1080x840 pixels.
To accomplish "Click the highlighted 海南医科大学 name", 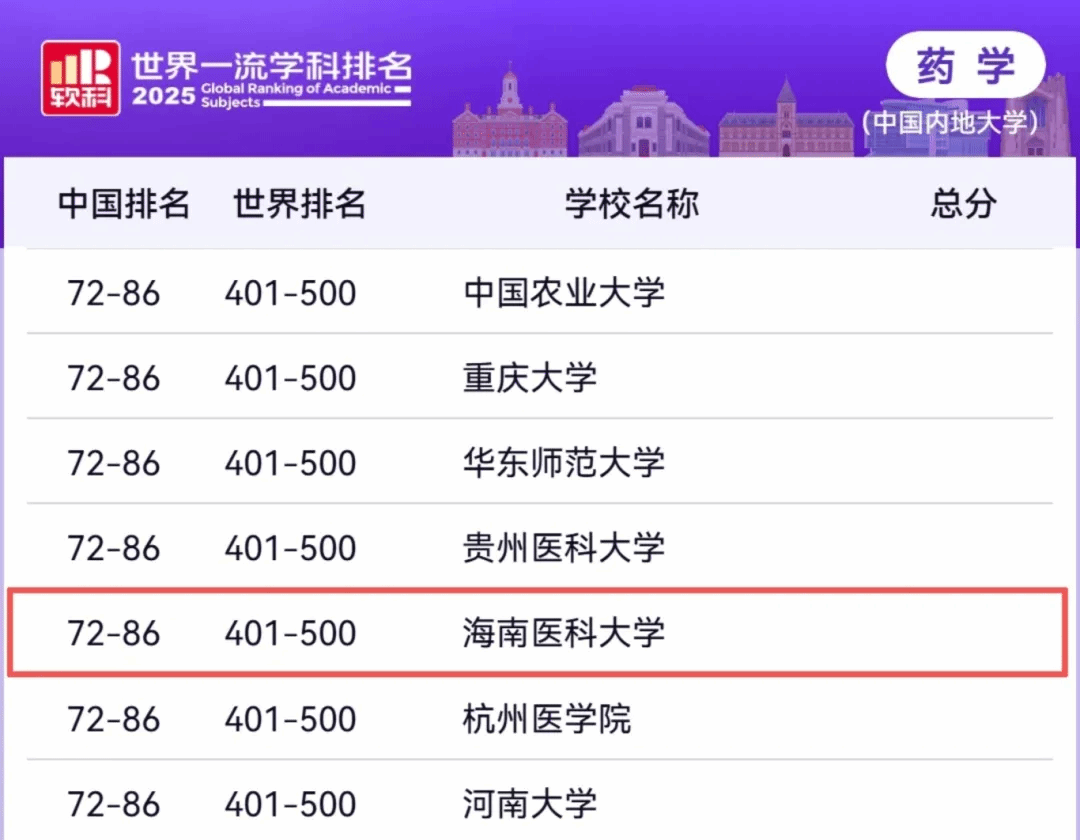I will coord(564,633).
